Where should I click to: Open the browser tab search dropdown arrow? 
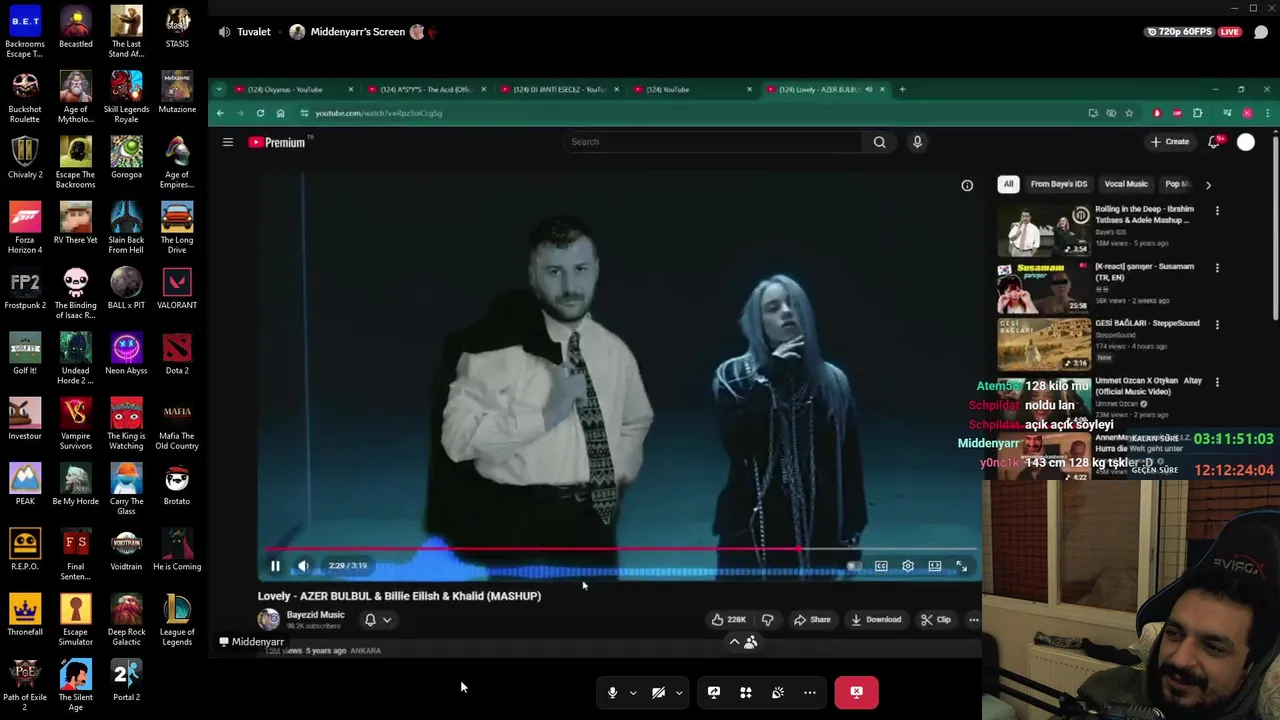219,90
